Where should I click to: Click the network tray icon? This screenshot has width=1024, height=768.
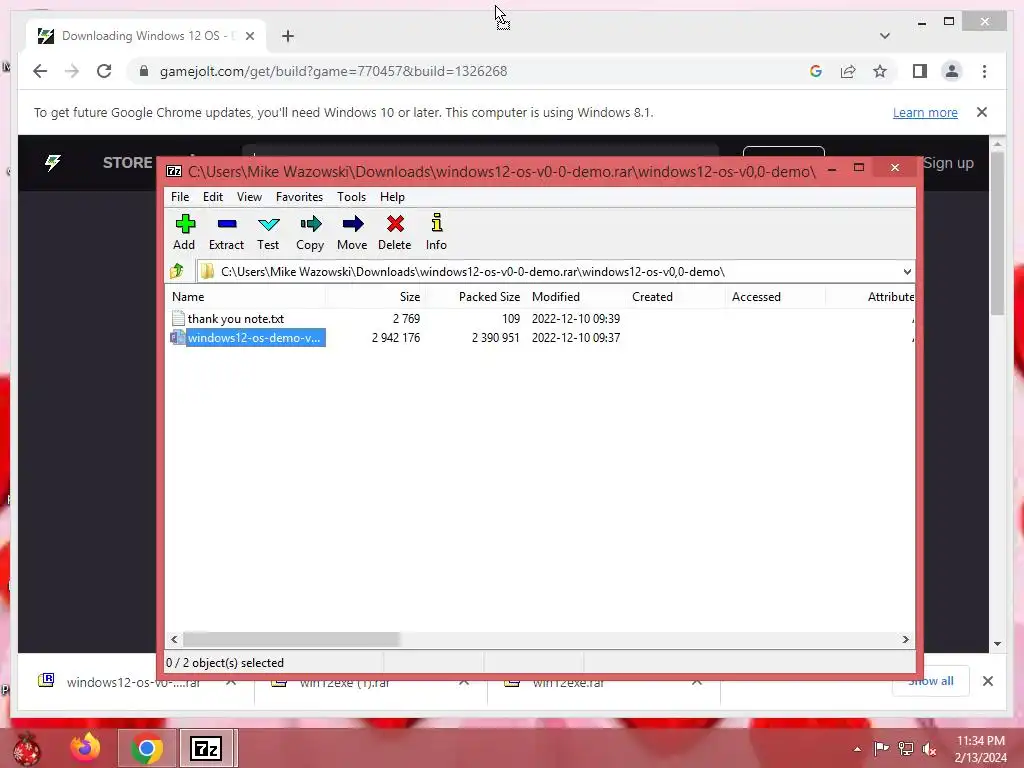[x=906, y=749]
